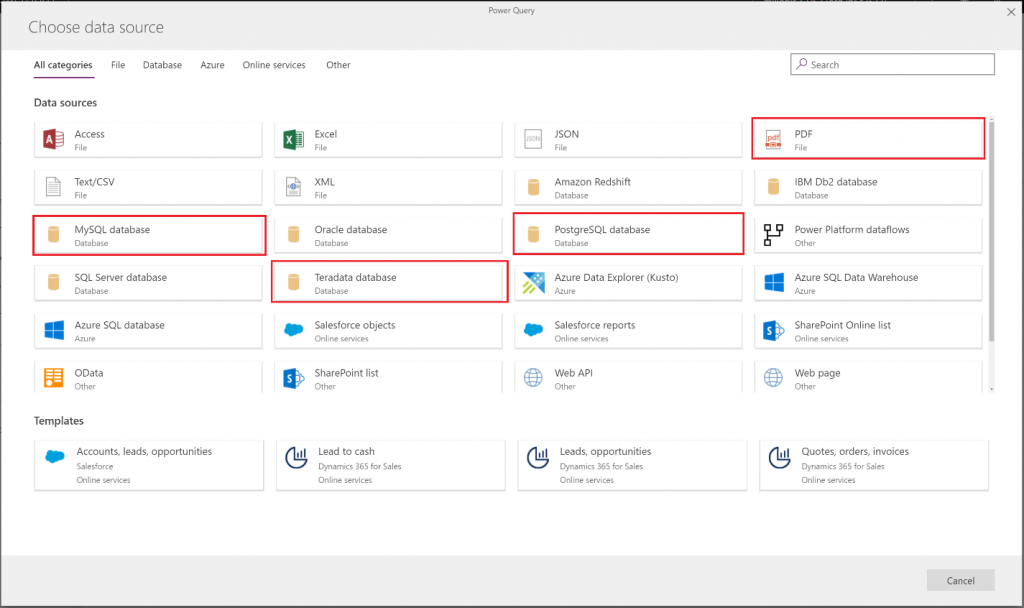Image resolution: width=1024 pixels, height=608 pixels.
Task: Open the Lead to cash template title
Action: 346,451
